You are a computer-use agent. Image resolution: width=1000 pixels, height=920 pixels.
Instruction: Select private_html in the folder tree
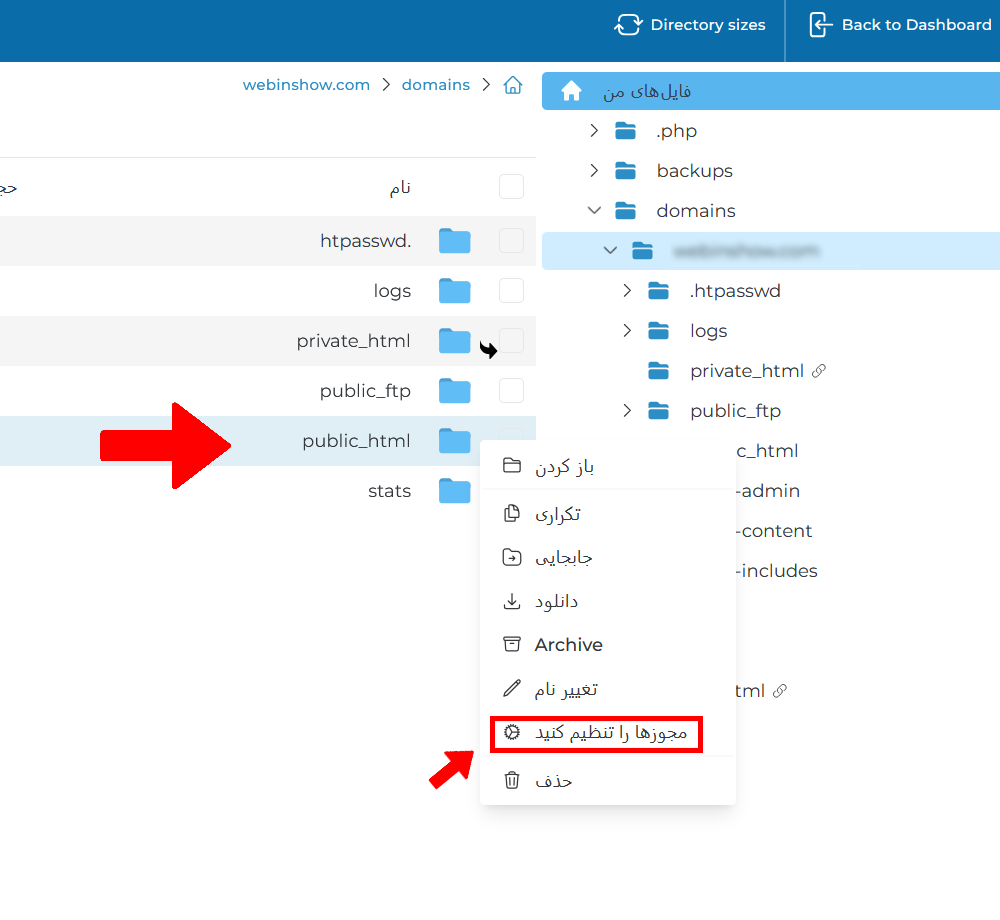(x=746, y=371)
